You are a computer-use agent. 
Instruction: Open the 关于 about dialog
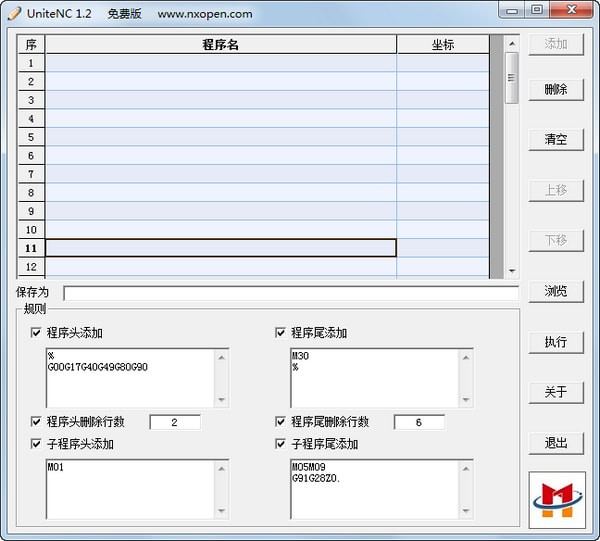(x=556, y=392)
